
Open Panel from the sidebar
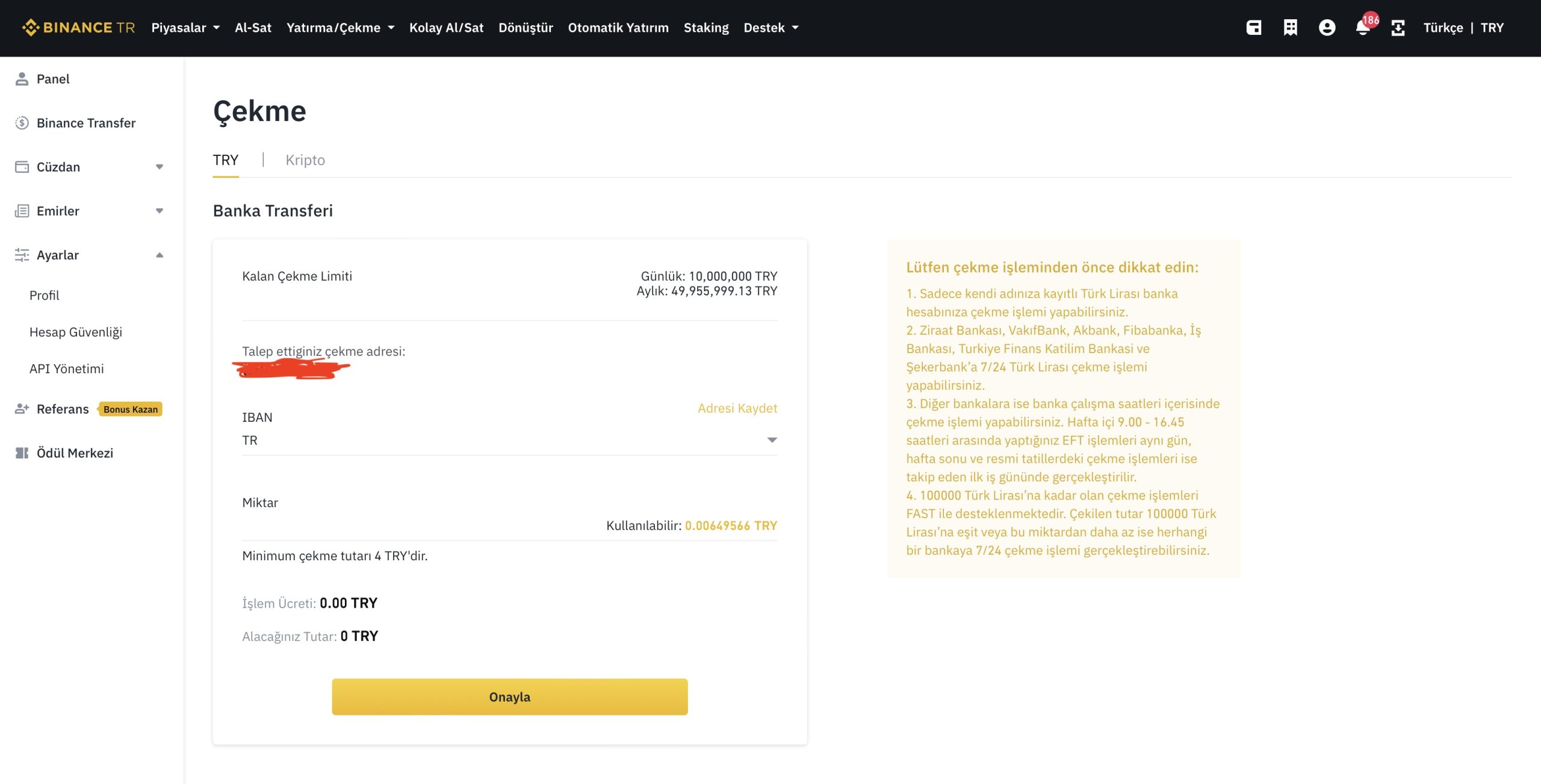coord(53,79)
